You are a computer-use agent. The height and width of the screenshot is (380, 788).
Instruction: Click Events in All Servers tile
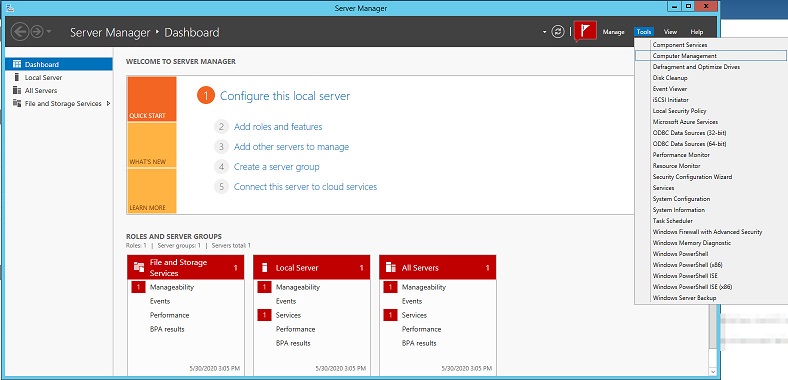(x=412, y=301)
